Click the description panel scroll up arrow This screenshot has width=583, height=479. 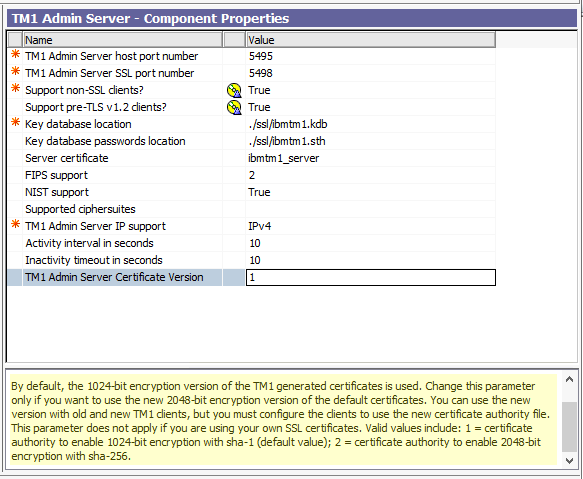(x=569, y=379)
